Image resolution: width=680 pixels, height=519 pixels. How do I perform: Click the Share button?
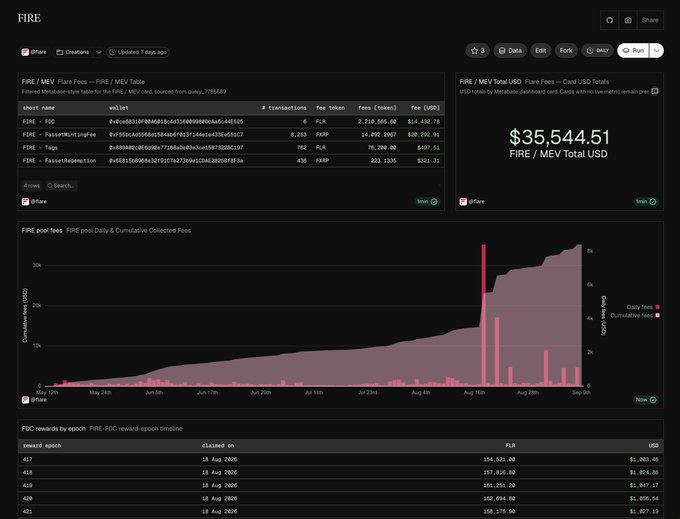(650, 20)
